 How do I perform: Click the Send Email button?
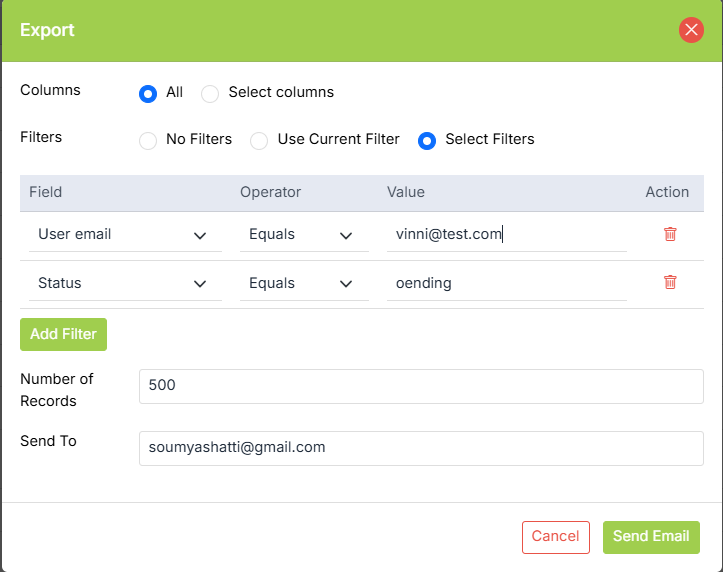651,537
